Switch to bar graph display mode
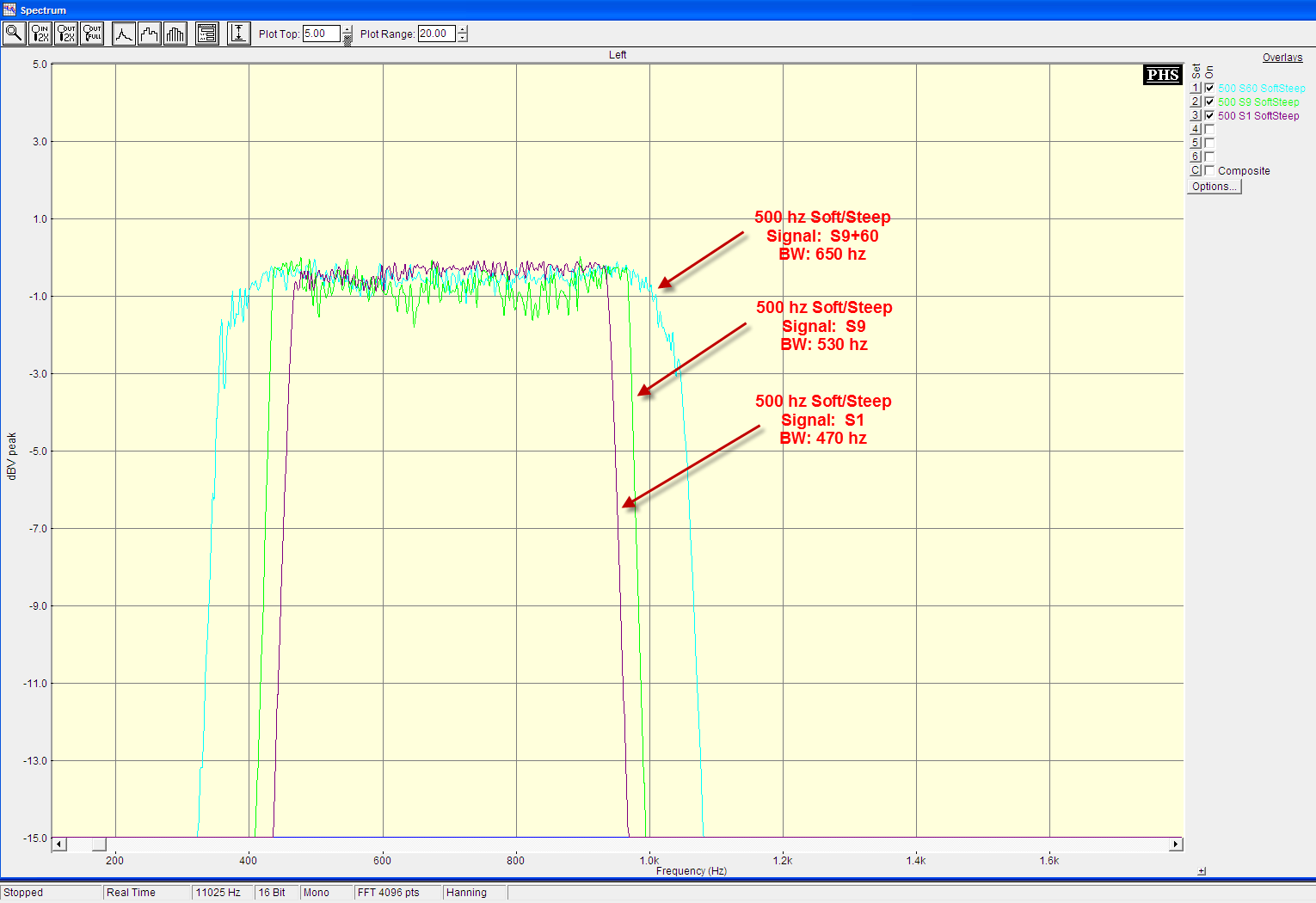Screen dimensions: 1316x903 point(175,34)
